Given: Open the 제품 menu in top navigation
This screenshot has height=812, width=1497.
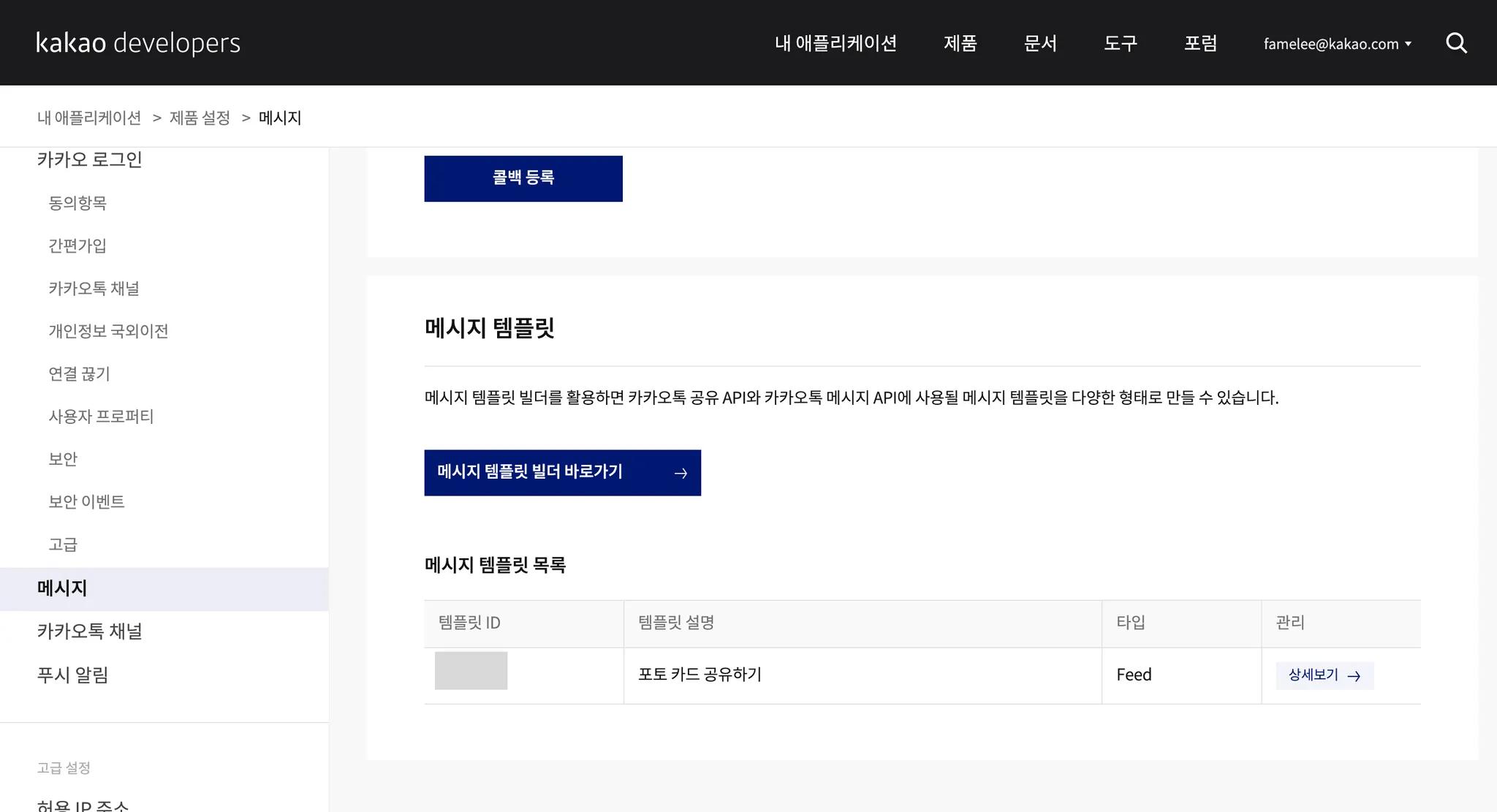Looking at the screenshot, I should point(960,43).
